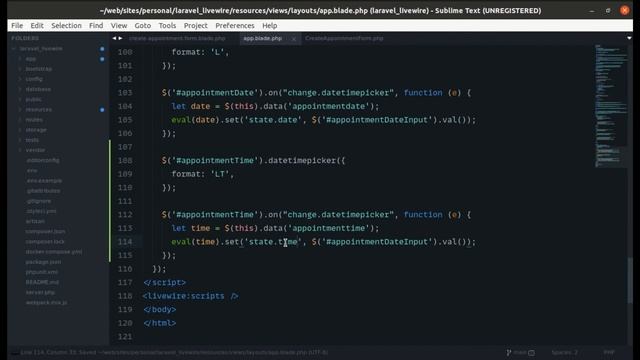
Task: Open the artisan file
Action: tap(35, 221)
